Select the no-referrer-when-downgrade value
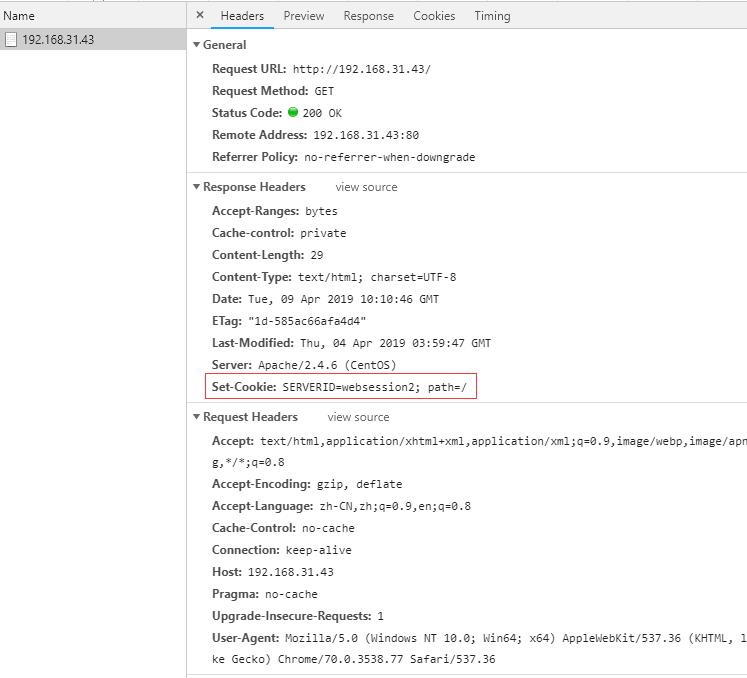This screenshot has width=747, height=678. tap(390, 157)
